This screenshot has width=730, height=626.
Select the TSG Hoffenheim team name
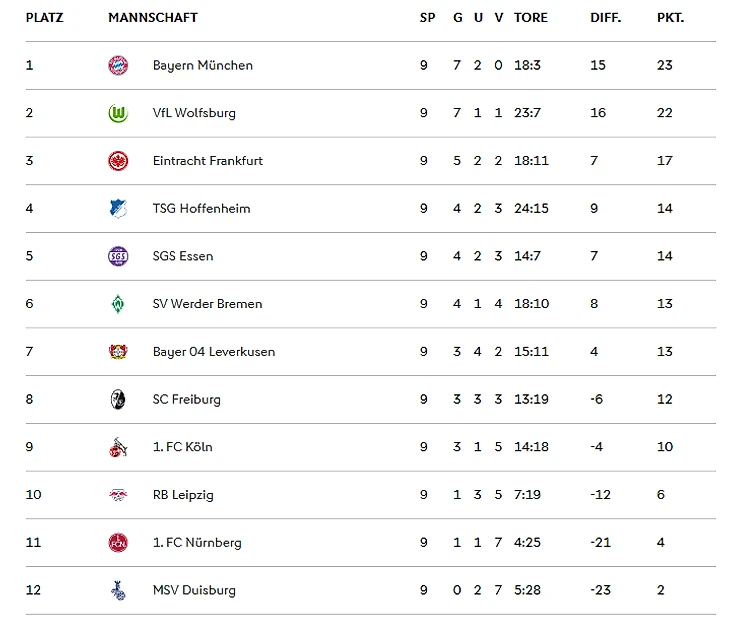pyautogui.click(x=202, y=209)
